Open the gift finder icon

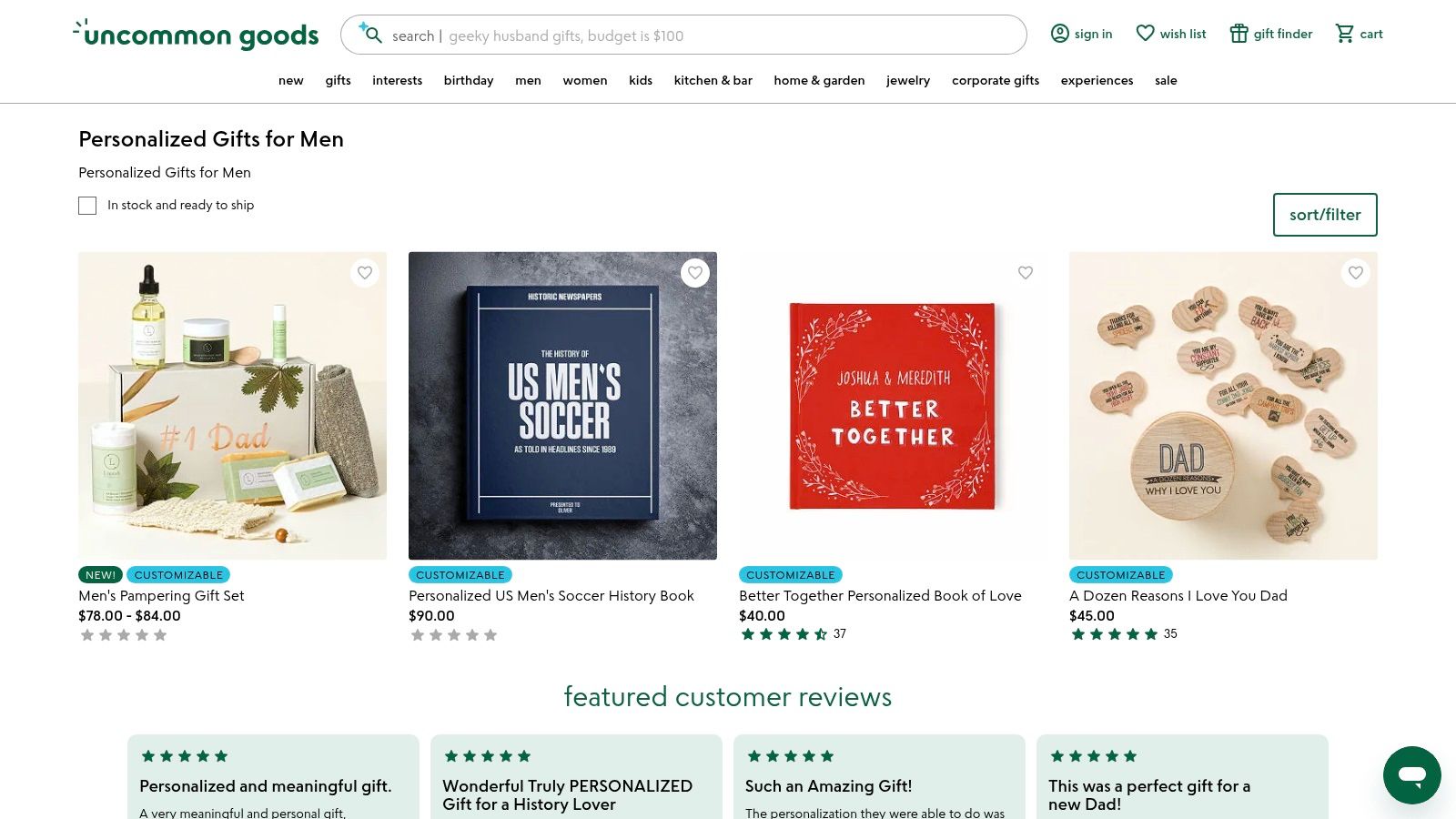1239,33
